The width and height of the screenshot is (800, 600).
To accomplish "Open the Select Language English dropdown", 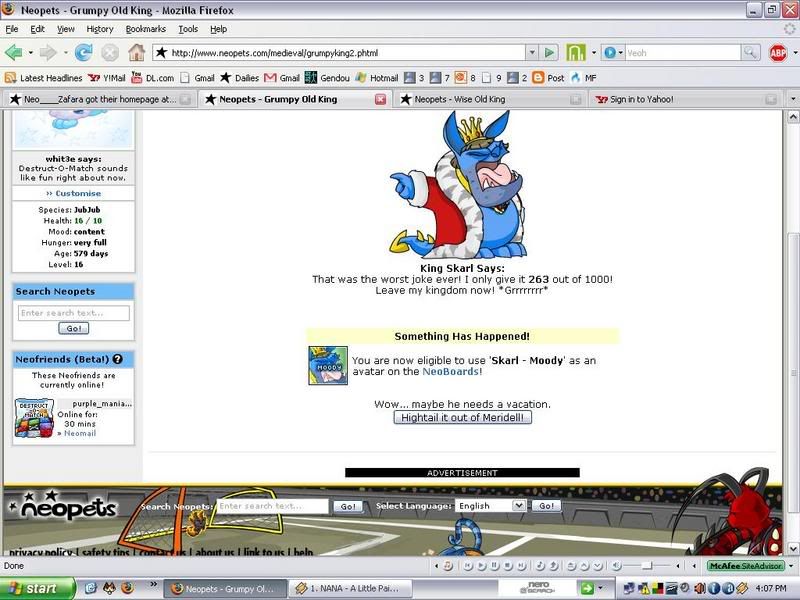I will (490, 506).
